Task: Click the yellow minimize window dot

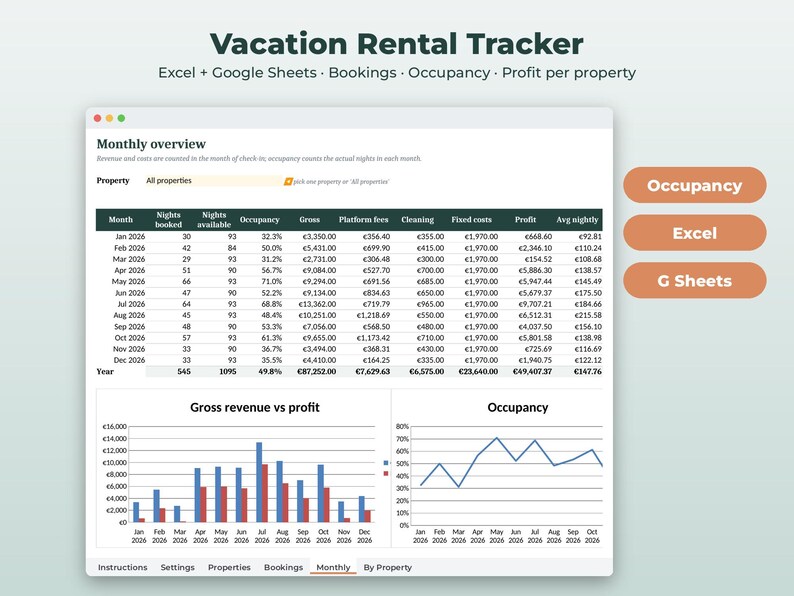Action: [x=109, y=118]
